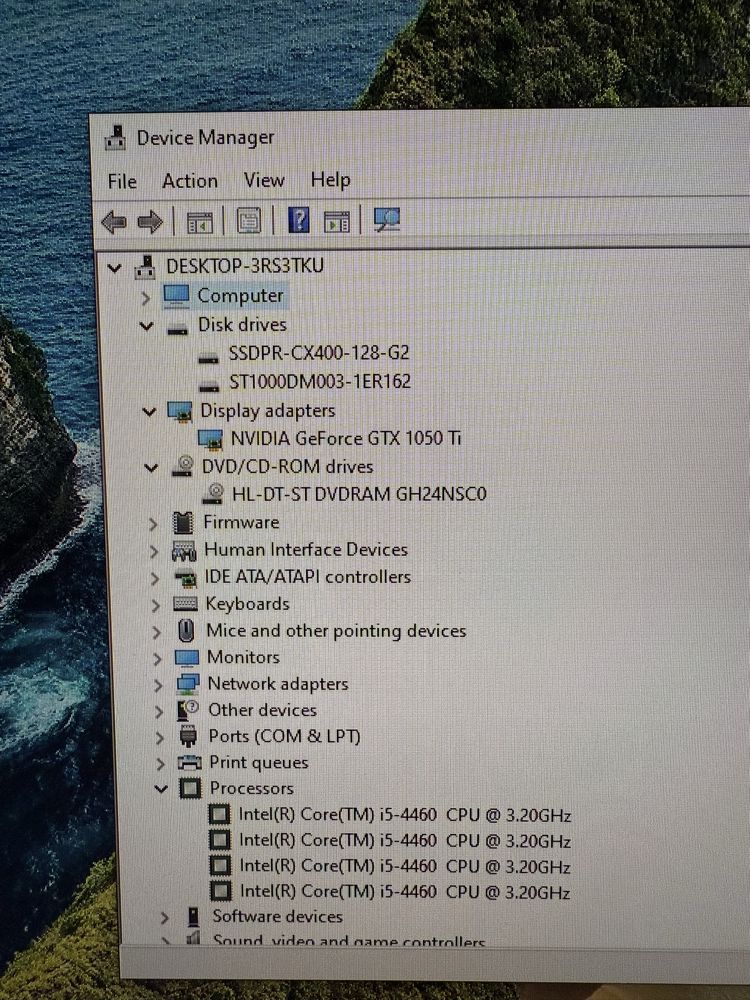The height and width of the screenshot is (1000, 750).
Task: Select the 'Sound, video and game controllers' row
Action: pyautogui.click(x=349, y=940)
